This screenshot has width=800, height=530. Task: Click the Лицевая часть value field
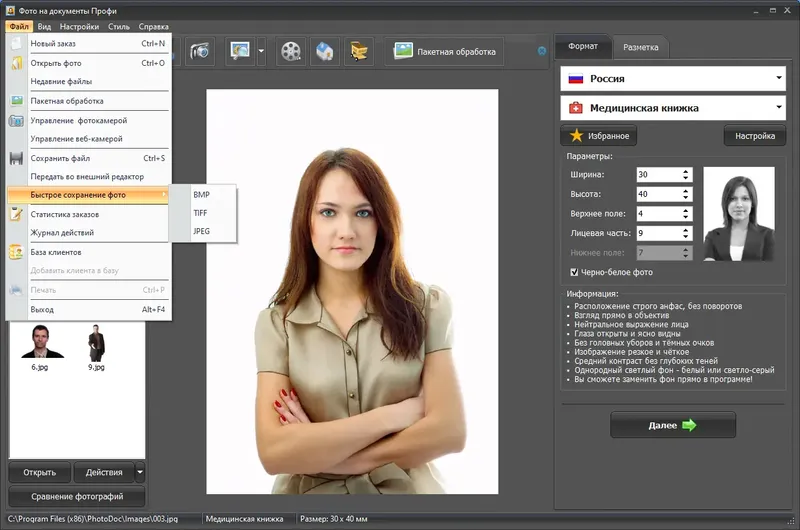tap(657, 233)
